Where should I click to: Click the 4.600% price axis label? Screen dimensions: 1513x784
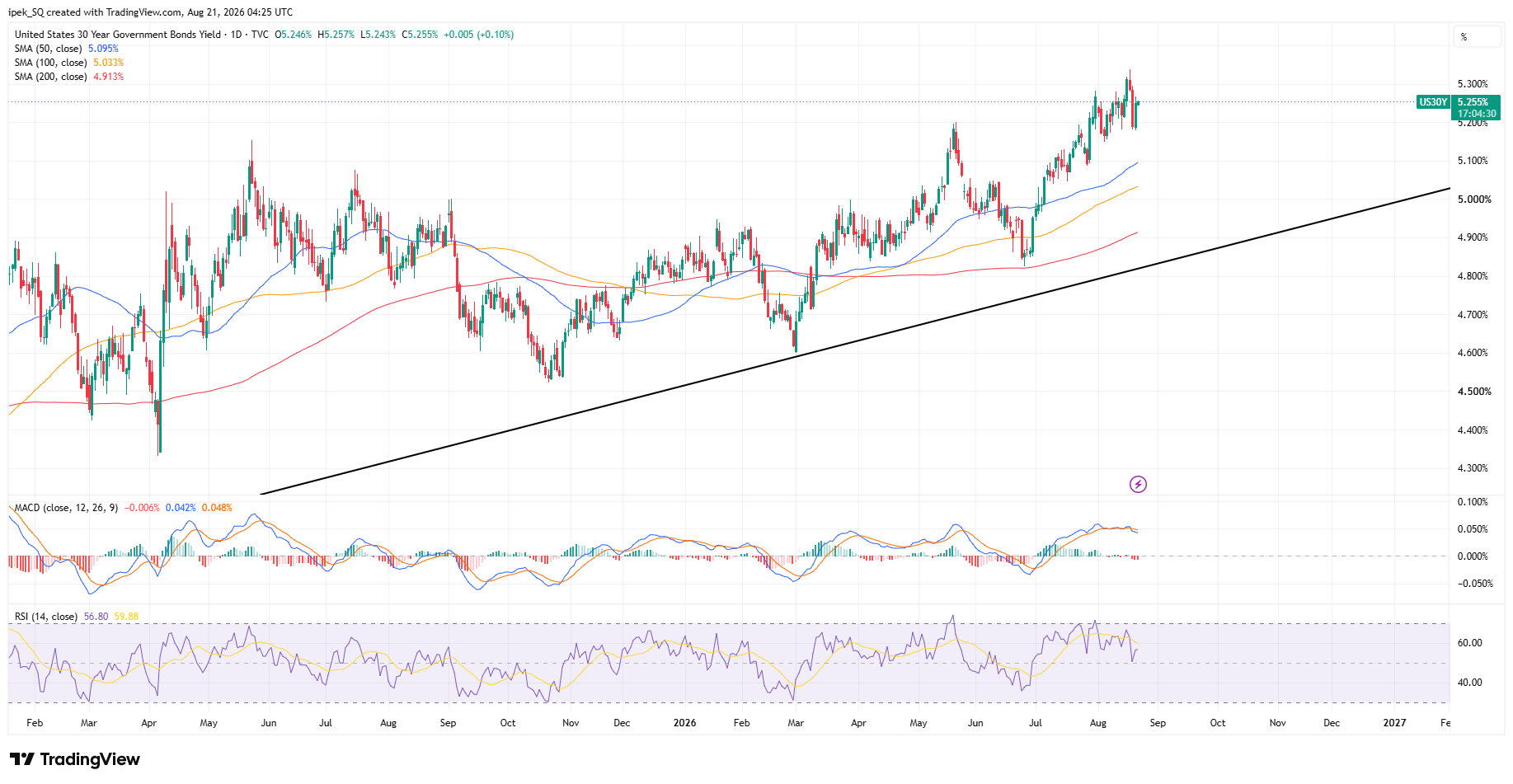pyautogui.click(x=1473, y=353)
